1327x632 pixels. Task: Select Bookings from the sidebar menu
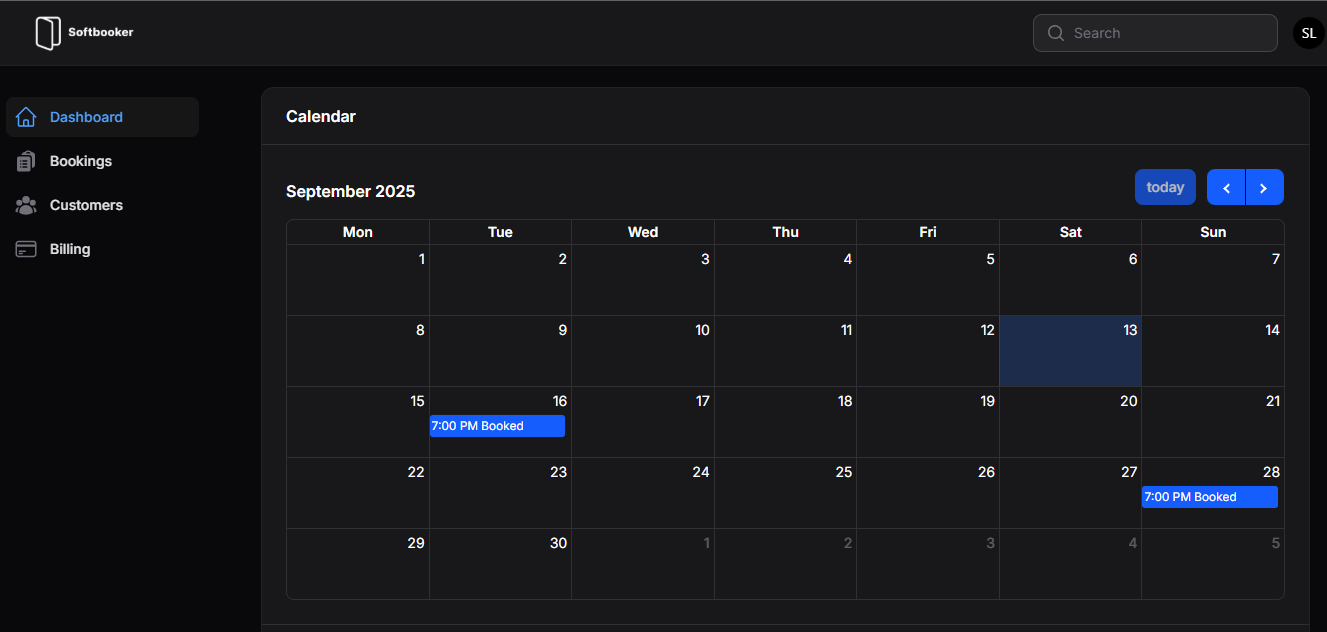point(80,161)
